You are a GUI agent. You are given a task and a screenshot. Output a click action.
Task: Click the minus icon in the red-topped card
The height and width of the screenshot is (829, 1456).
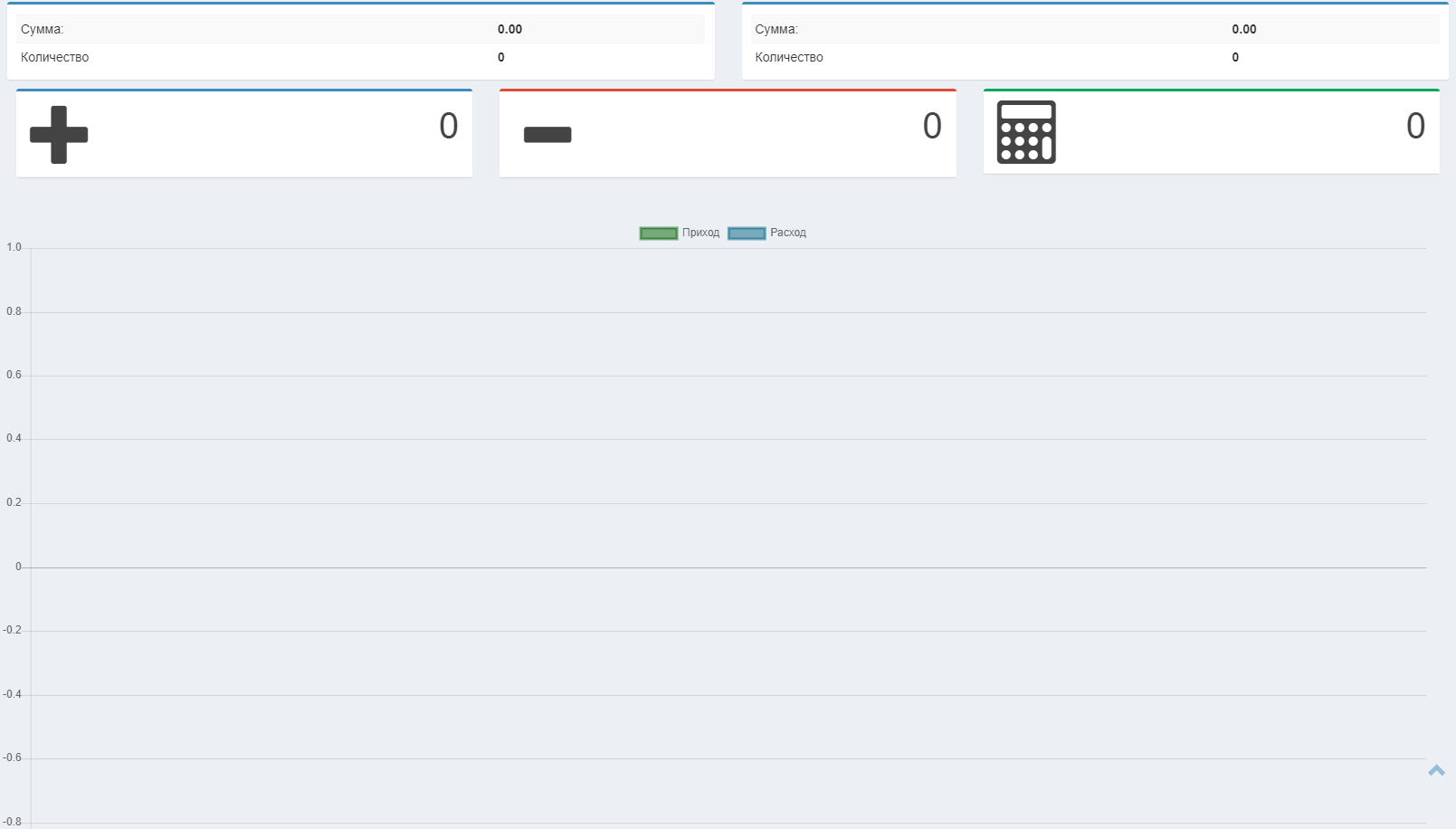pos(547,135)
